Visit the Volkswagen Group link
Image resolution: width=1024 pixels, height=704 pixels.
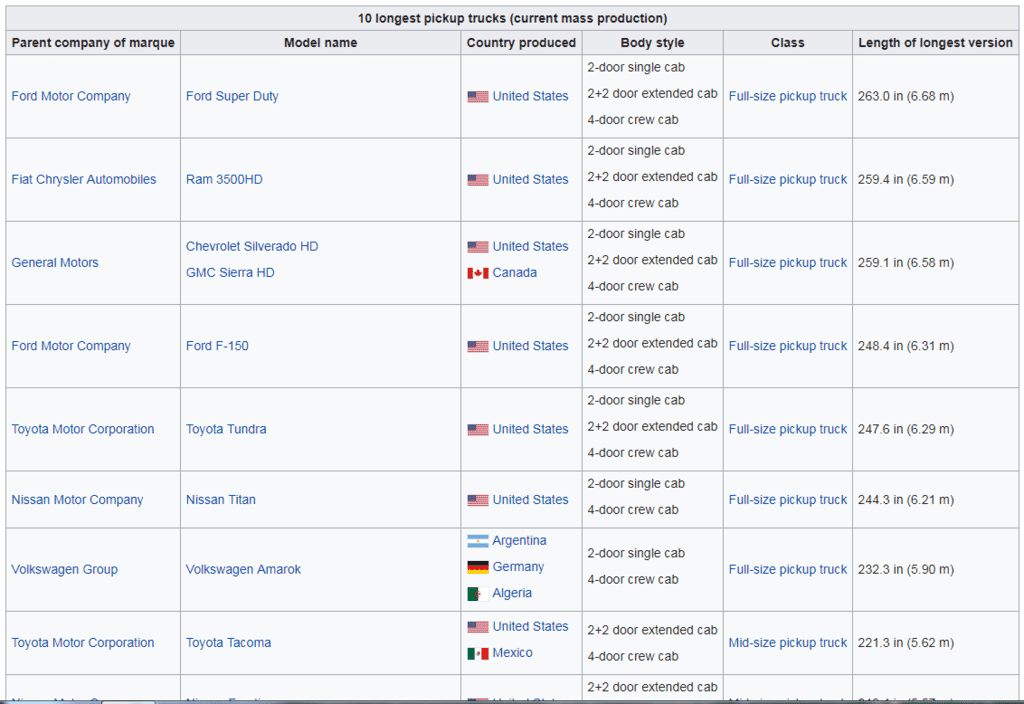[x=64, y=569]
